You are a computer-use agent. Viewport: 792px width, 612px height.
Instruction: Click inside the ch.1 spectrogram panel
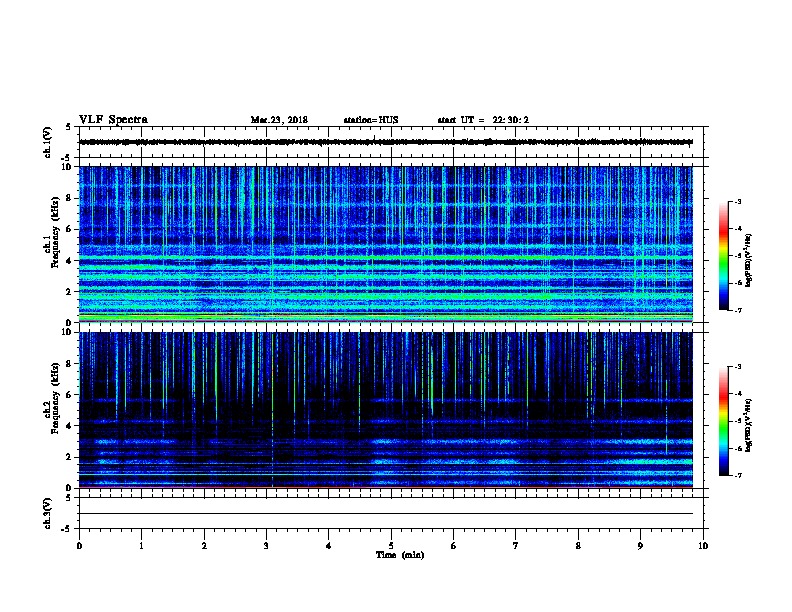386,244
